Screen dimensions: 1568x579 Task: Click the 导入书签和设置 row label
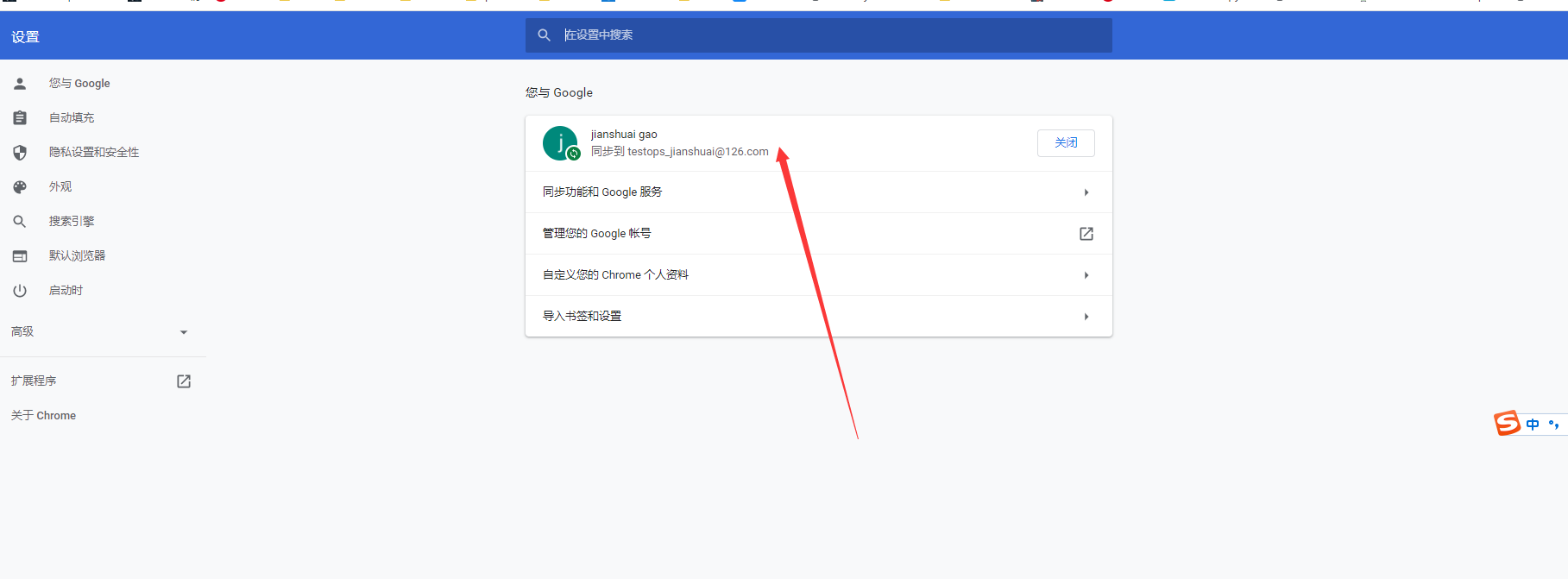(x=582, y=317)
